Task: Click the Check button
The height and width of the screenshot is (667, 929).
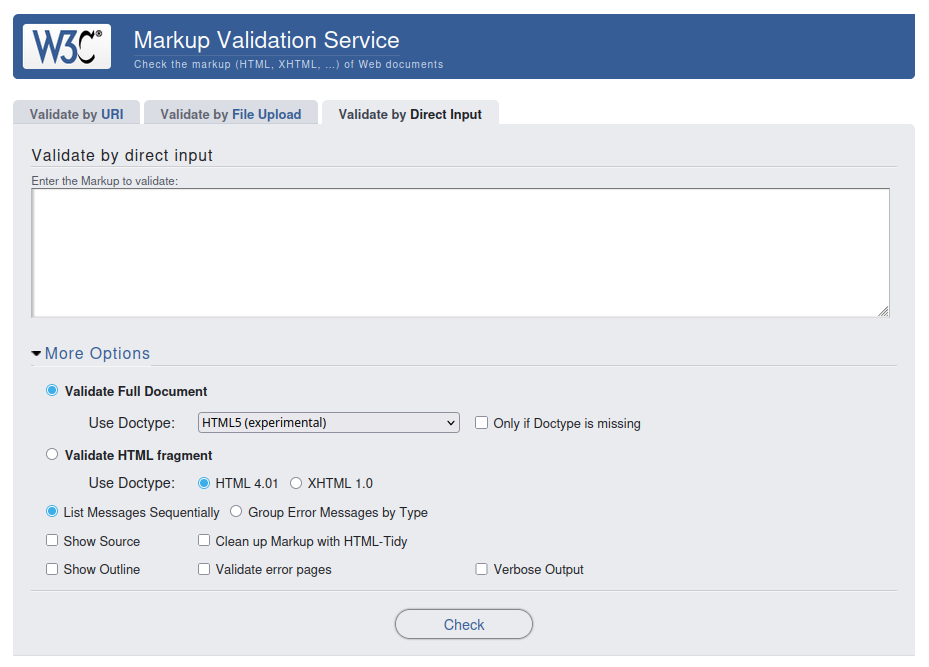Action: [x=464, y=624]
